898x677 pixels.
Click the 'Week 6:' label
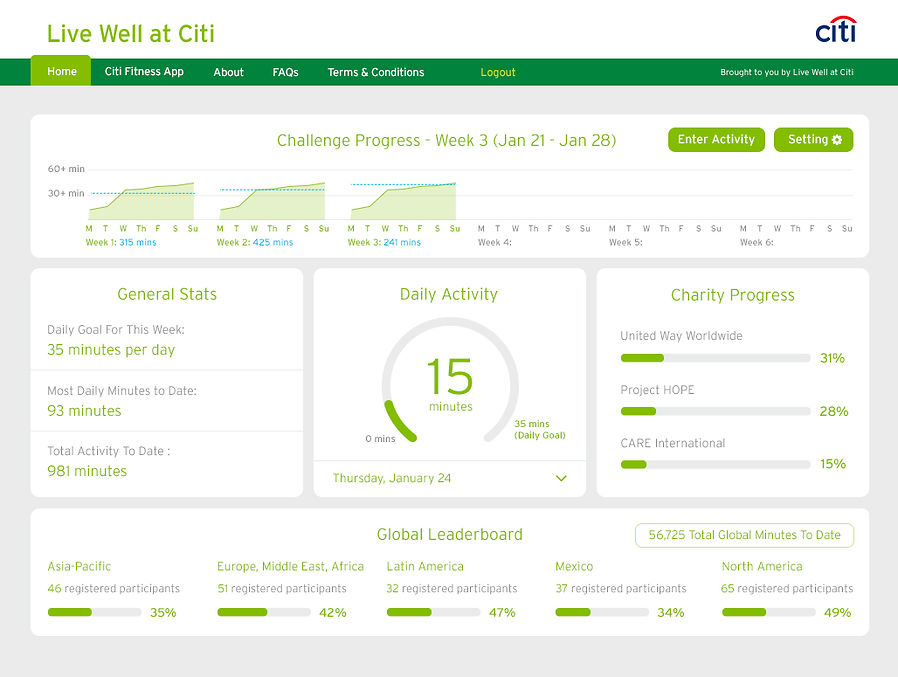(757, 242)
